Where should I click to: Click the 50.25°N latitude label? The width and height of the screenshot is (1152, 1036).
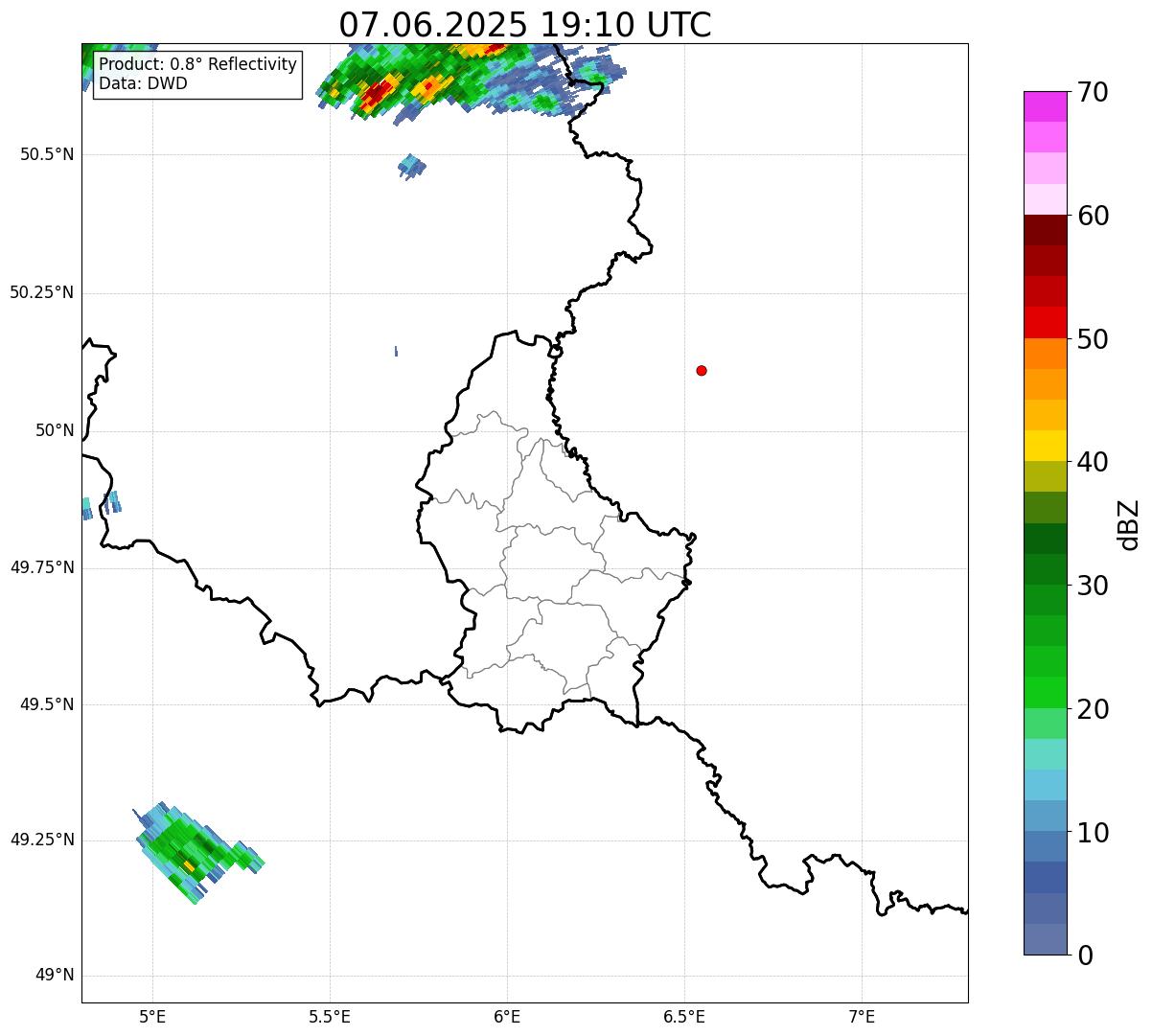point(41,292)
